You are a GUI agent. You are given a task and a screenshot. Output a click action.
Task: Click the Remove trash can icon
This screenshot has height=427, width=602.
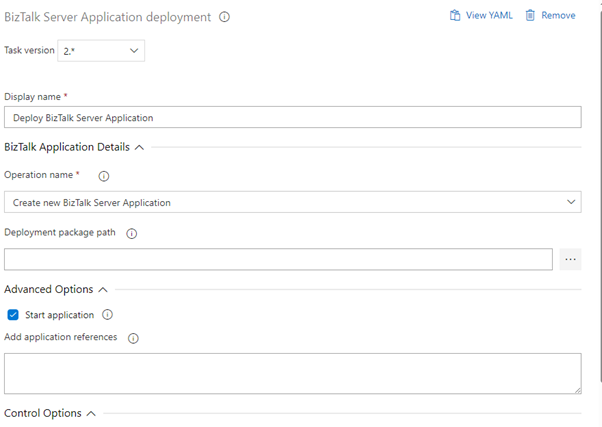(x=530, y=16)
